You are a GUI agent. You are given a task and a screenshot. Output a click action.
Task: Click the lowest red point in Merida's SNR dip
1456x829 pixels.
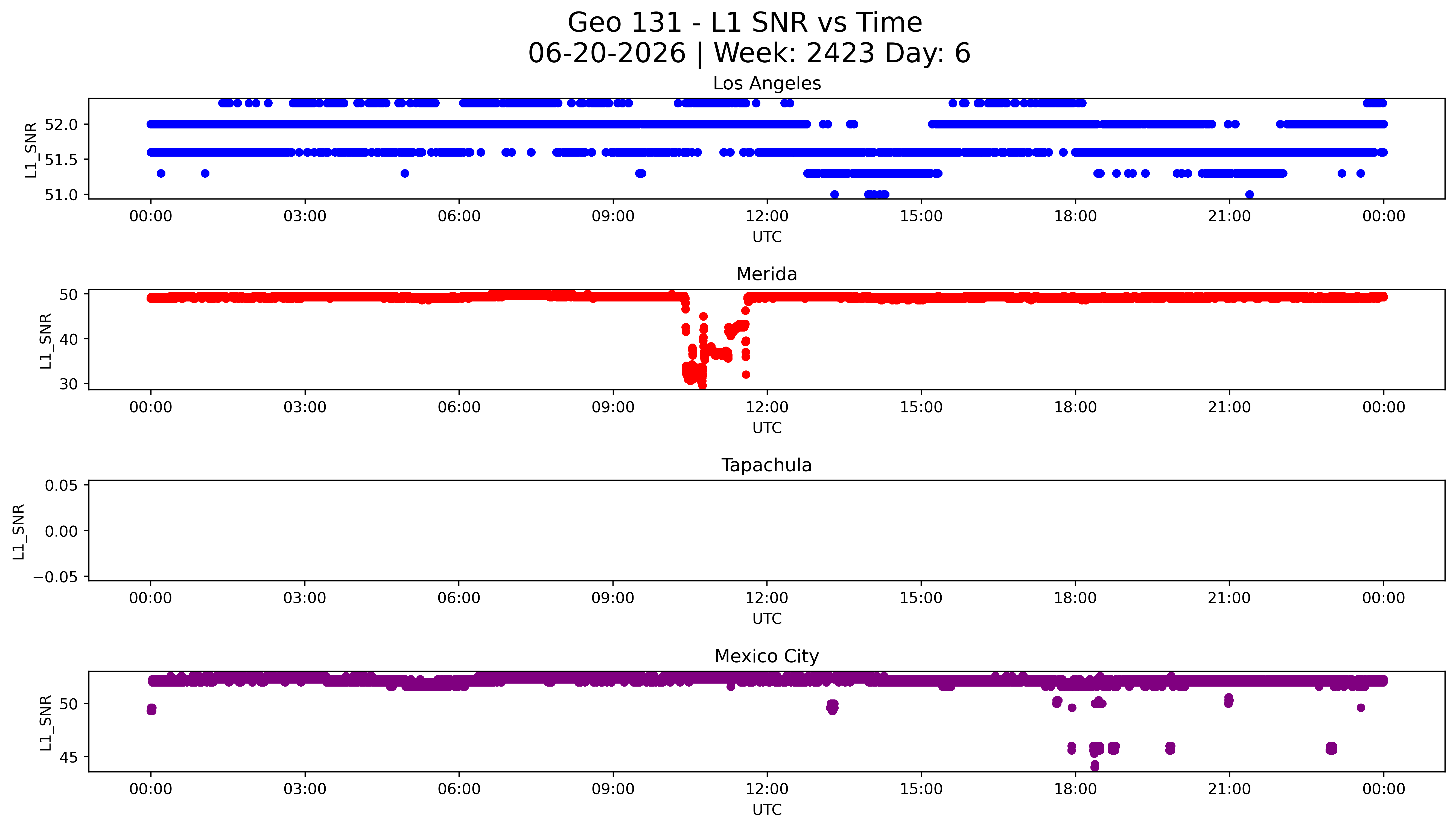[x=702, y=385]
